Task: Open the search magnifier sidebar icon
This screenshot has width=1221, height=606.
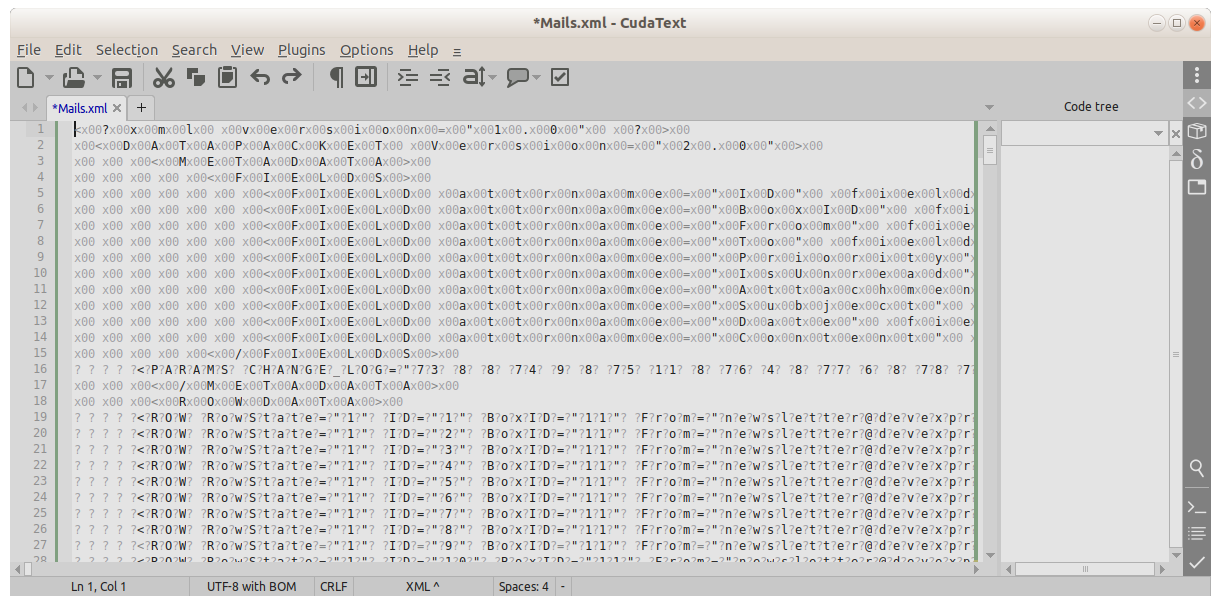Action: (x=1197, y=468)
